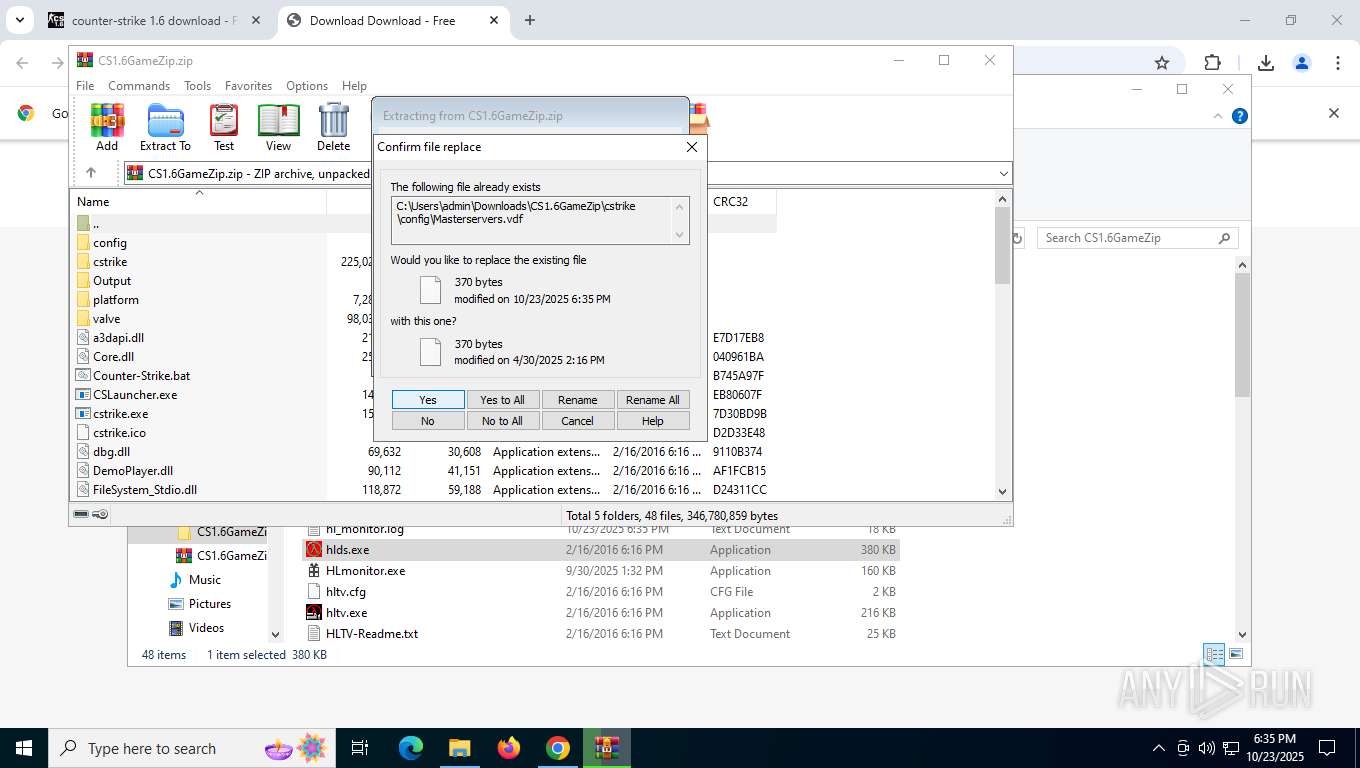This screenshot has height=768, width=1360.
Task: Open Microsoft Edge from taskbar
Action: (411, 748)
